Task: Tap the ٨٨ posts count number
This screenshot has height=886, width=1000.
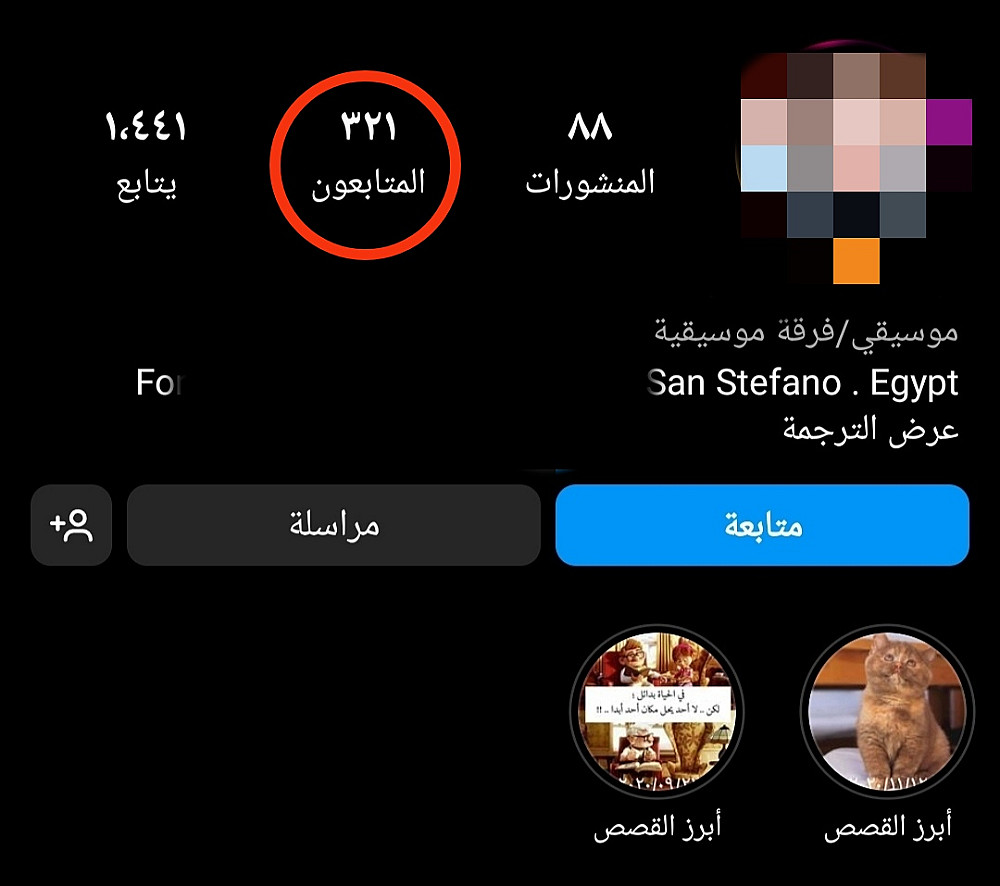Action: [x=590, y=126]
